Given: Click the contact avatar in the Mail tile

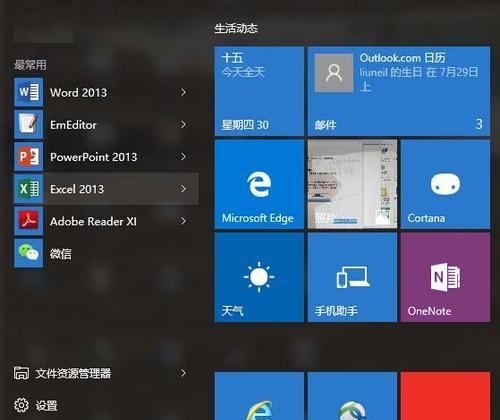Looking at the screenshot, I should (334, 73).
